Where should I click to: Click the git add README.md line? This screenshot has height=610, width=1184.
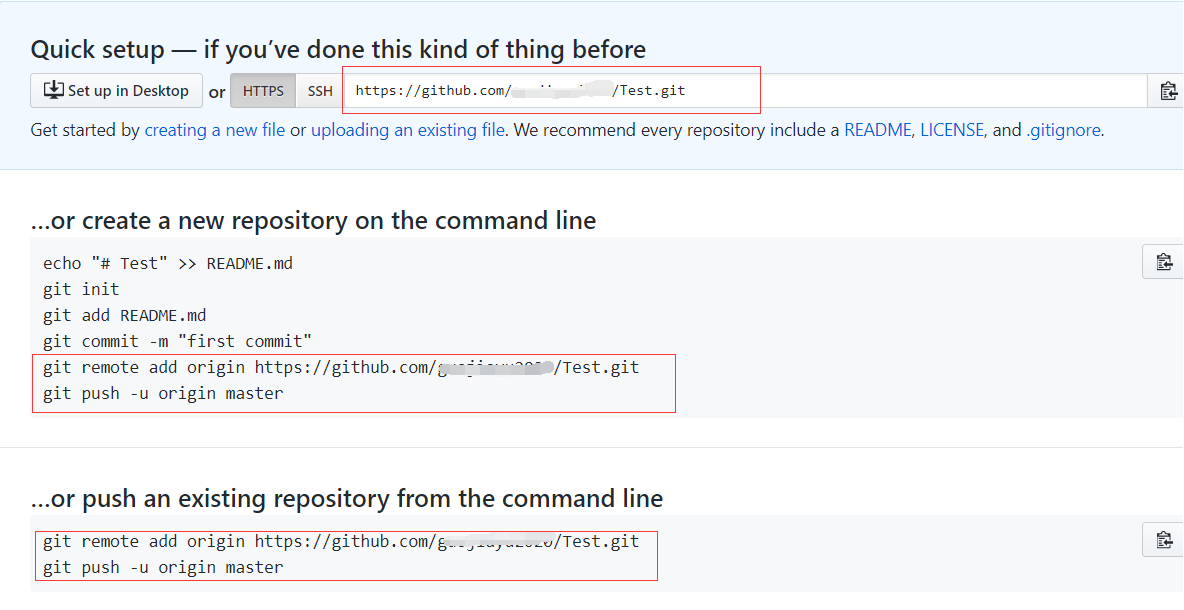tap(124, 316)
